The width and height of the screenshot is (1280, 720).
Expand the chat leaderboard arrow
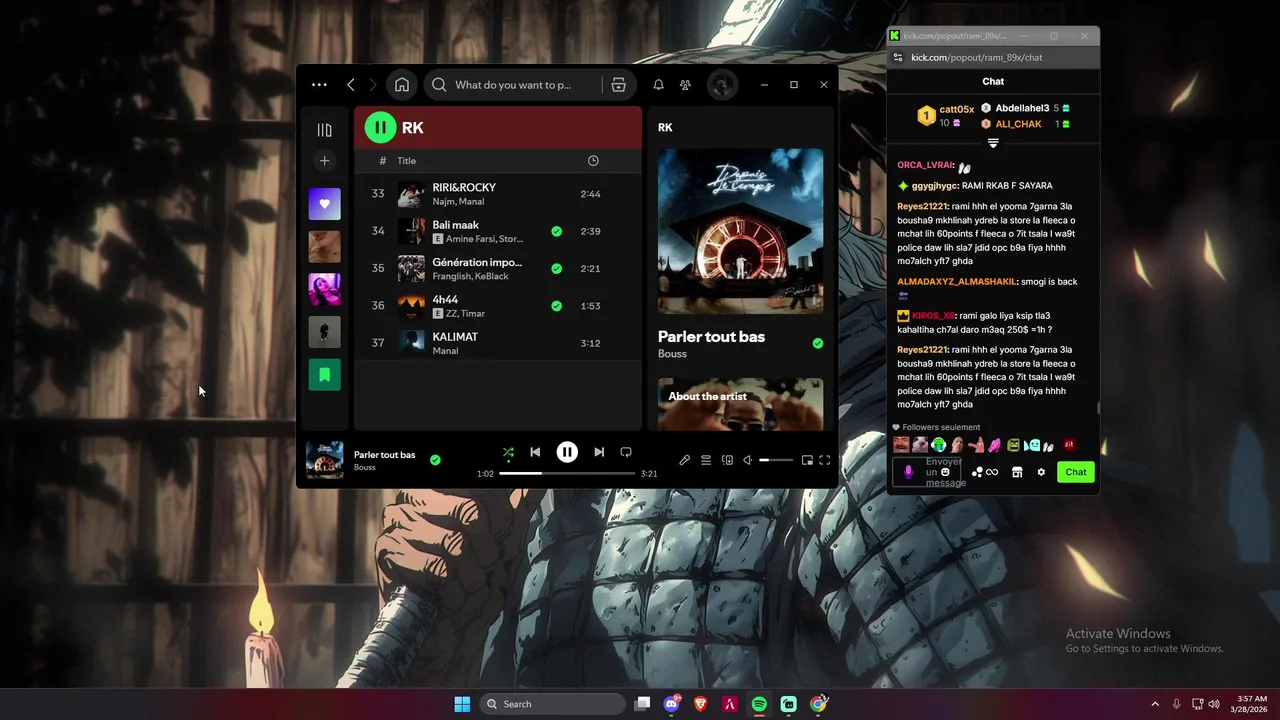pos(993,143)
